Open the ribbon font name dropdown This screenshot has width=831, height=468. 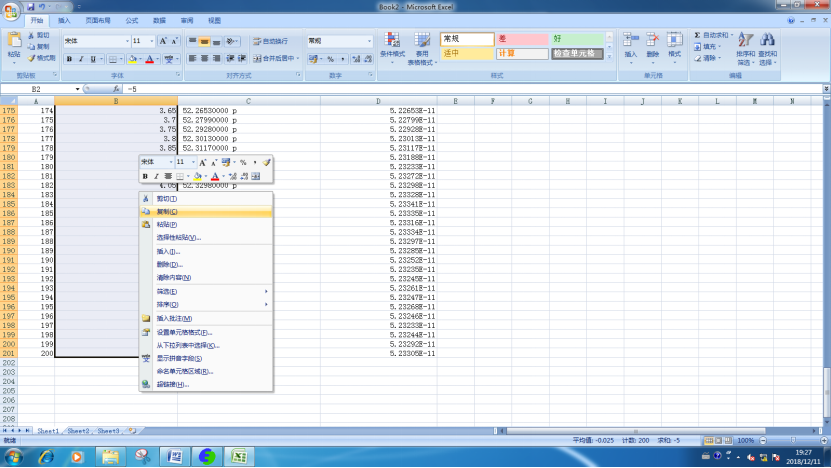coord(127,41)
